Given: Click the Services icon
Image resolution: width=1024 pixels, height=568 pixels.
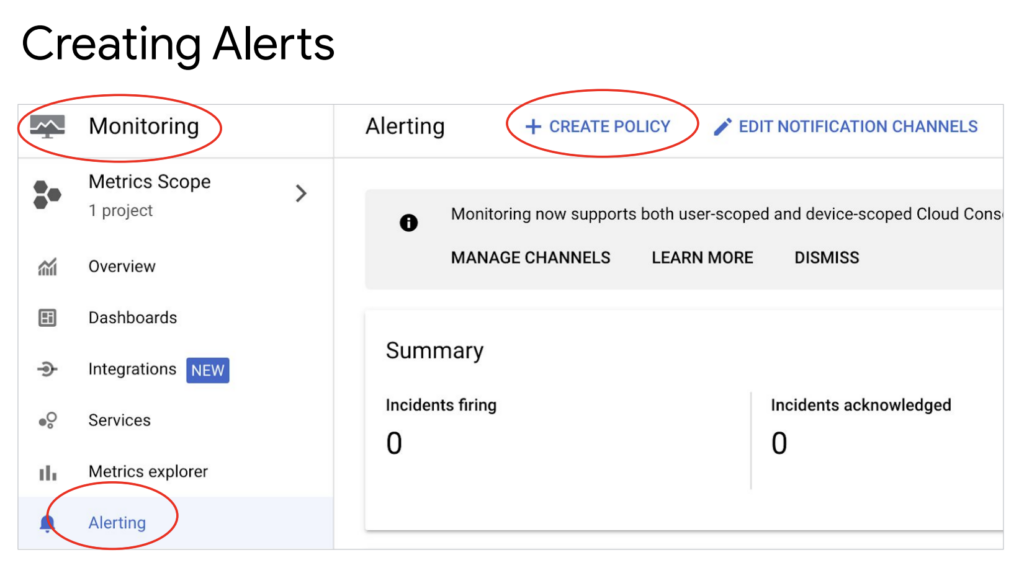Looking at the screenshot, I should 47,420.
